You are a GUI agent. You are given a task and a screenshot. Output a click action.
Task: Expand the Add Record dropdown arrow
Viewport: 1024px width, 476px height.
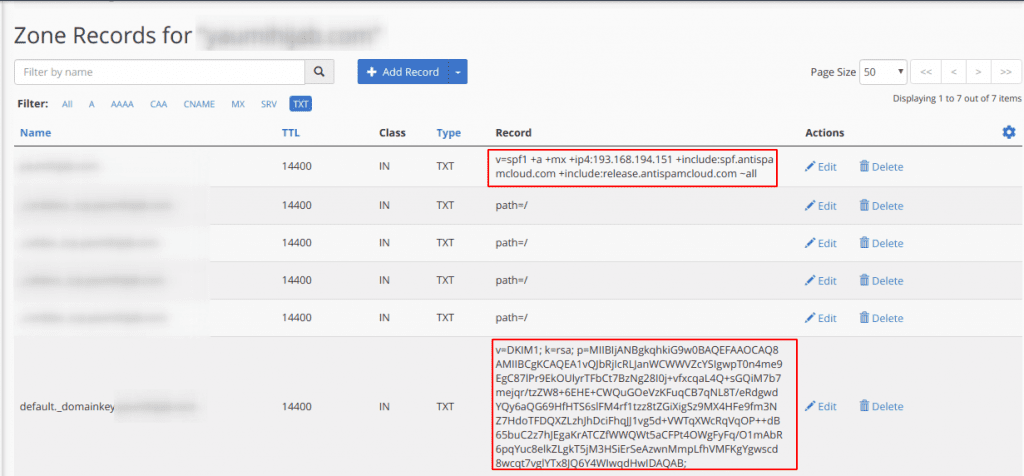click(x=459, y=72)
